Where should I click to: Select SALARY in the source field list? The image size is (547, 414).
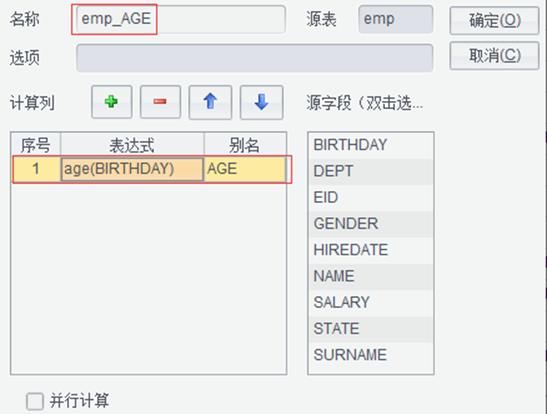pos(370,302)
